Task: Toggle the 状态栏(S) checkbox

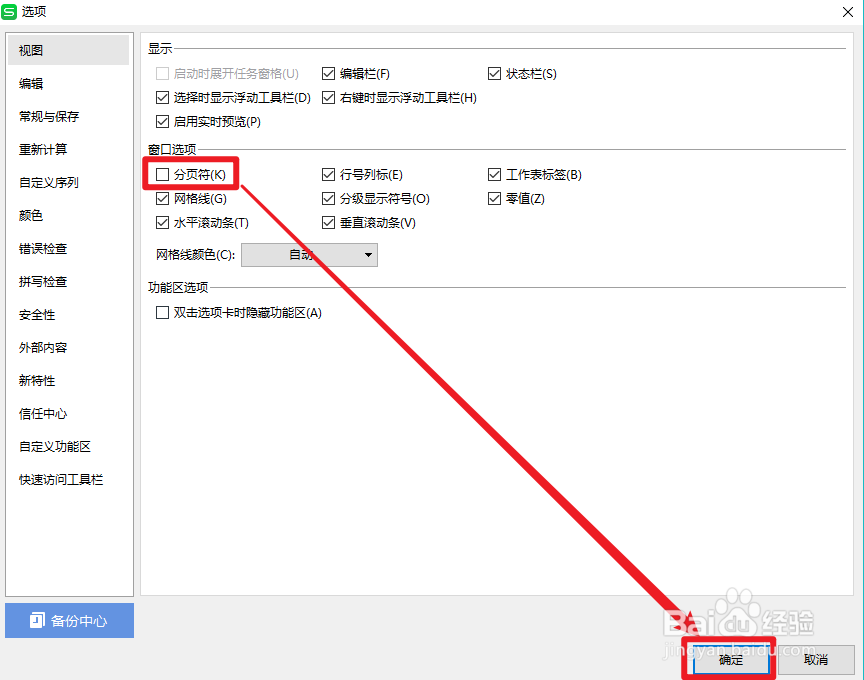Action: point(494,73)
